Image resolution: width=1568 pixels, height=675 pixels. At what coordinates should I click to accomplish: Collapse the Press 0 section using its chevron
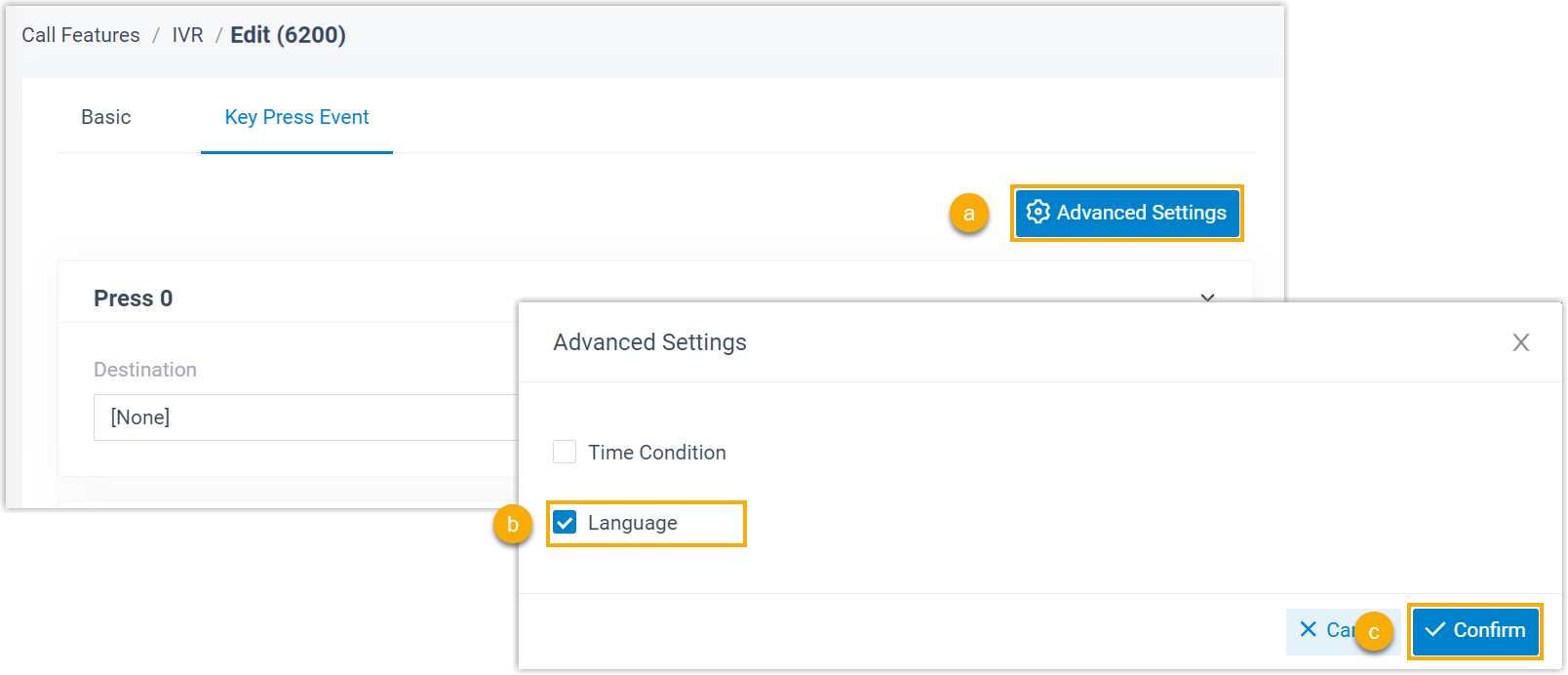1207,298
